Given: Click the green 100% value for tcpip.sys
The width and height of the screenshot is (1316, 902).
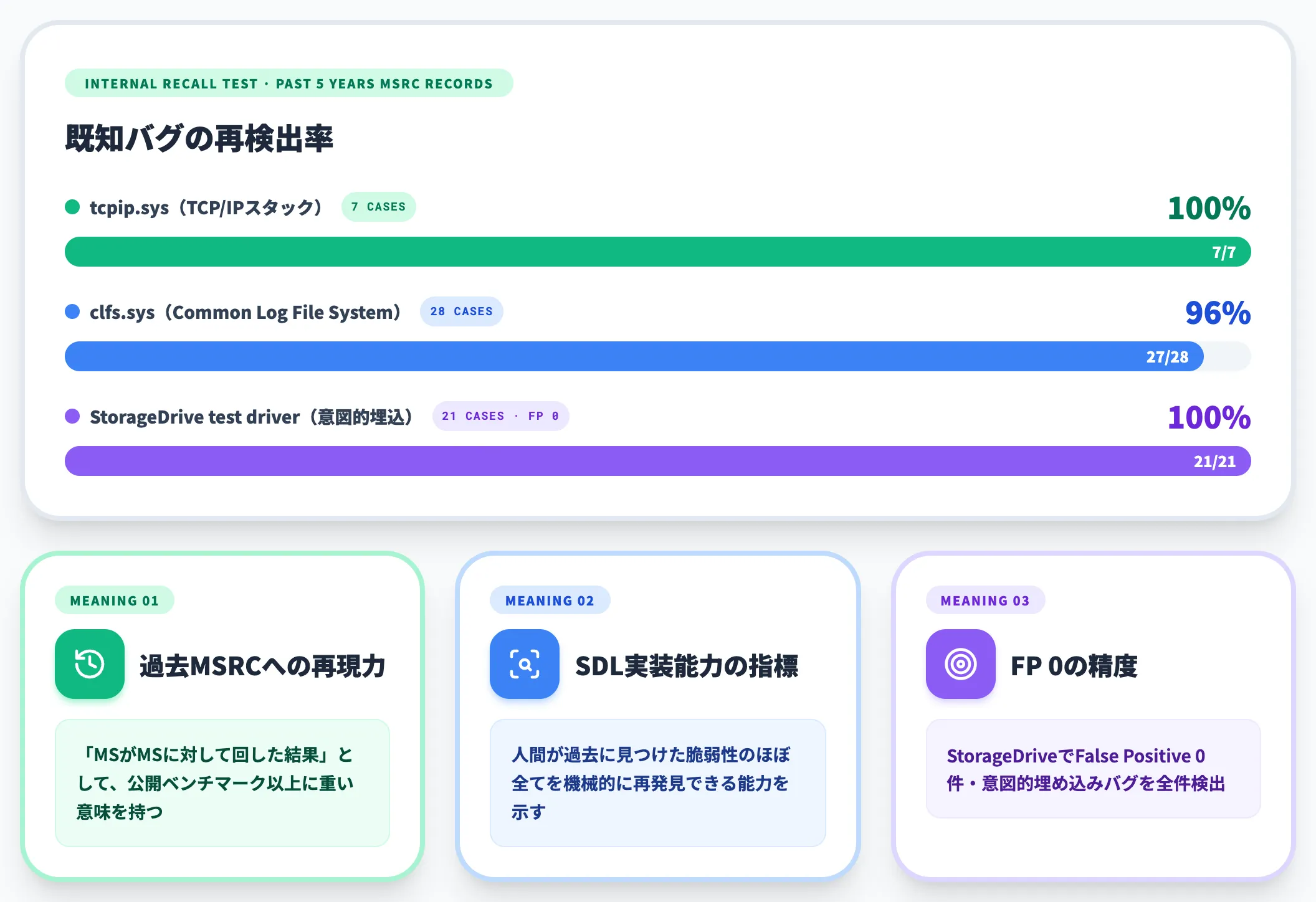Looking at the screenshot, I should click(x=1209, y=208).
